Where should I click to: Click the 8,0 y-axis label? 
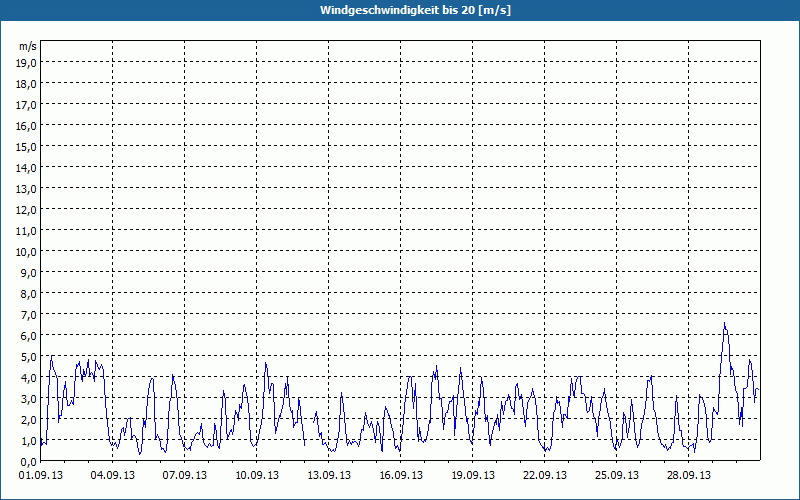(x=29, y=293)
